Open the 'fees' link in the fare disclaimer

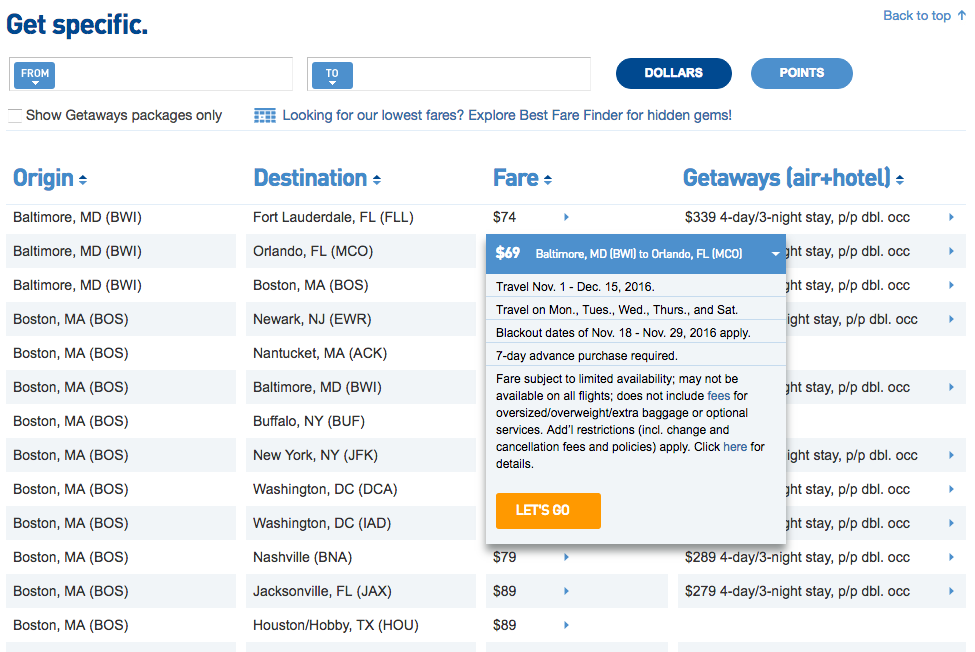(x=716, y=395)
